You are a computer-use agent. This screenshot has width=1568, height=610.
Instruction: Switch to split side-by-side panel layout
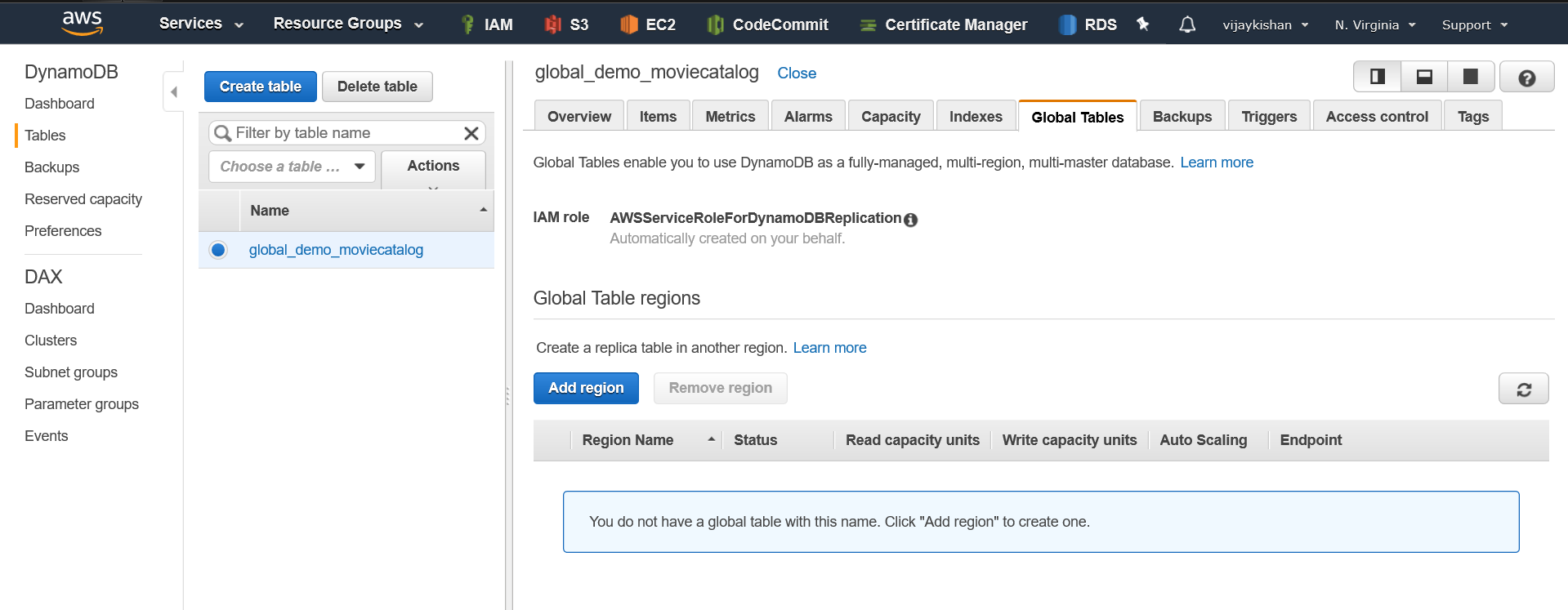coord(1378,77)
